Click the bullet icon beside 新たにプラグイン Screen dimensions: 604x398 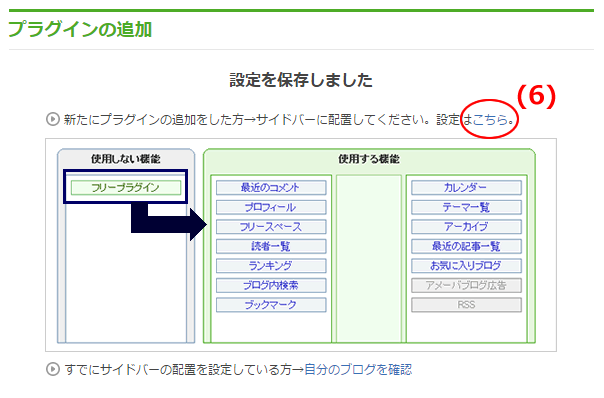[x=53, y=119]
